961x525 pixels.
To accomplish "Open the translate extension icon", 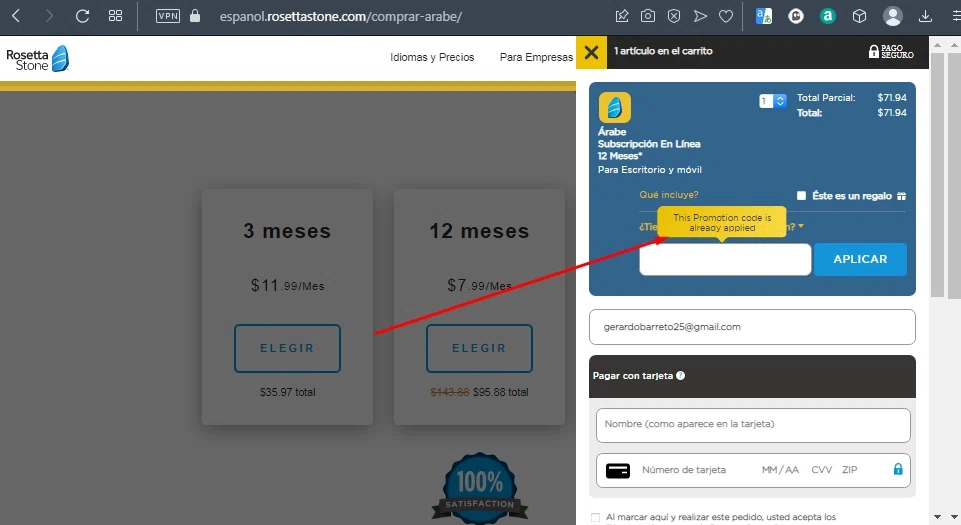I will 764,16.
